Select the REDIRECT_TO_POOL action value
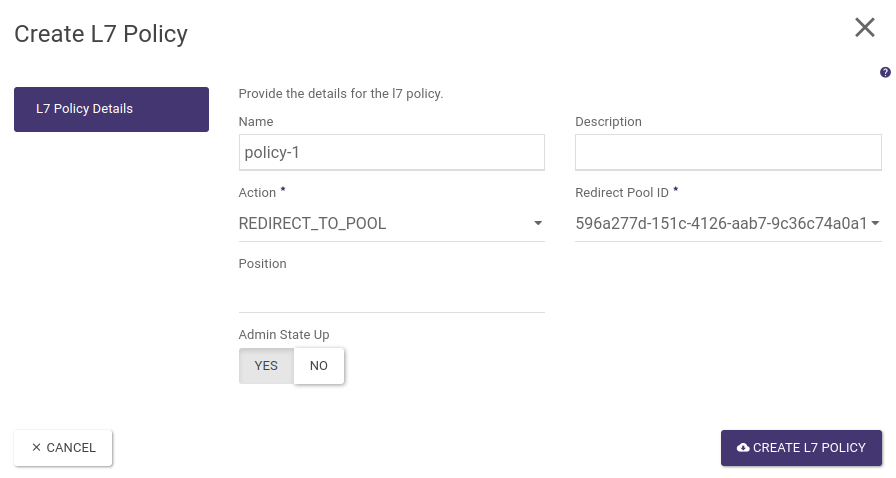This screenshot has height=478, width=896. (x=312, y=224)
